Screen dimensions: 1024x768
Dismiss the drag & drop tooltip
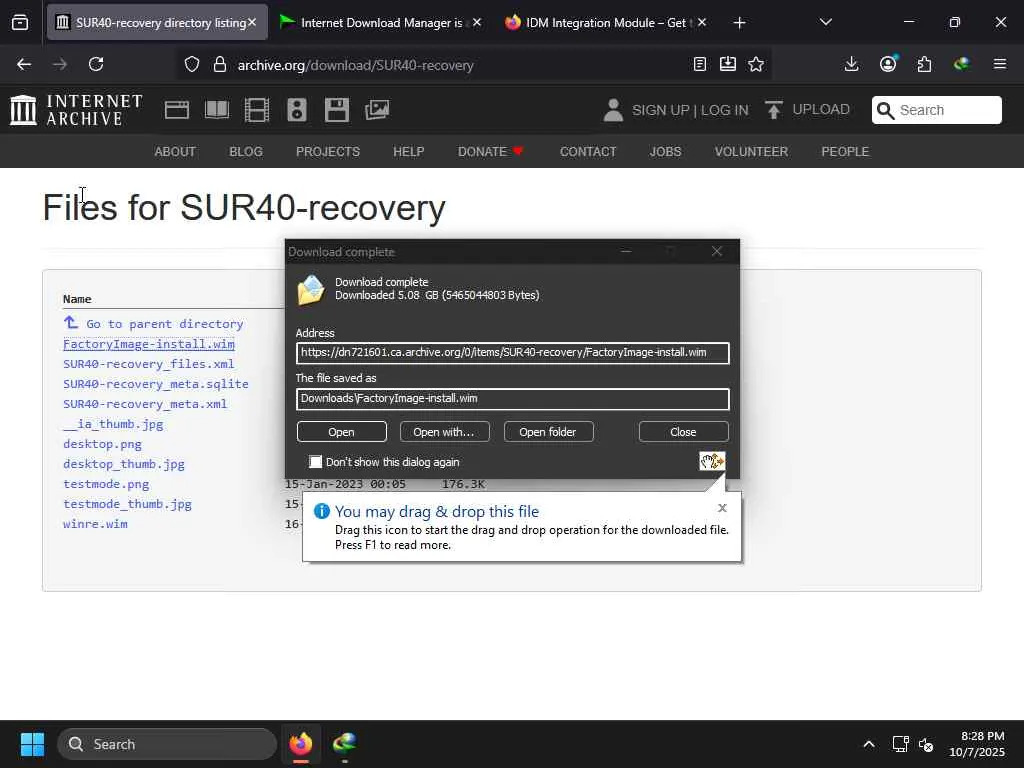coord(722,507)
